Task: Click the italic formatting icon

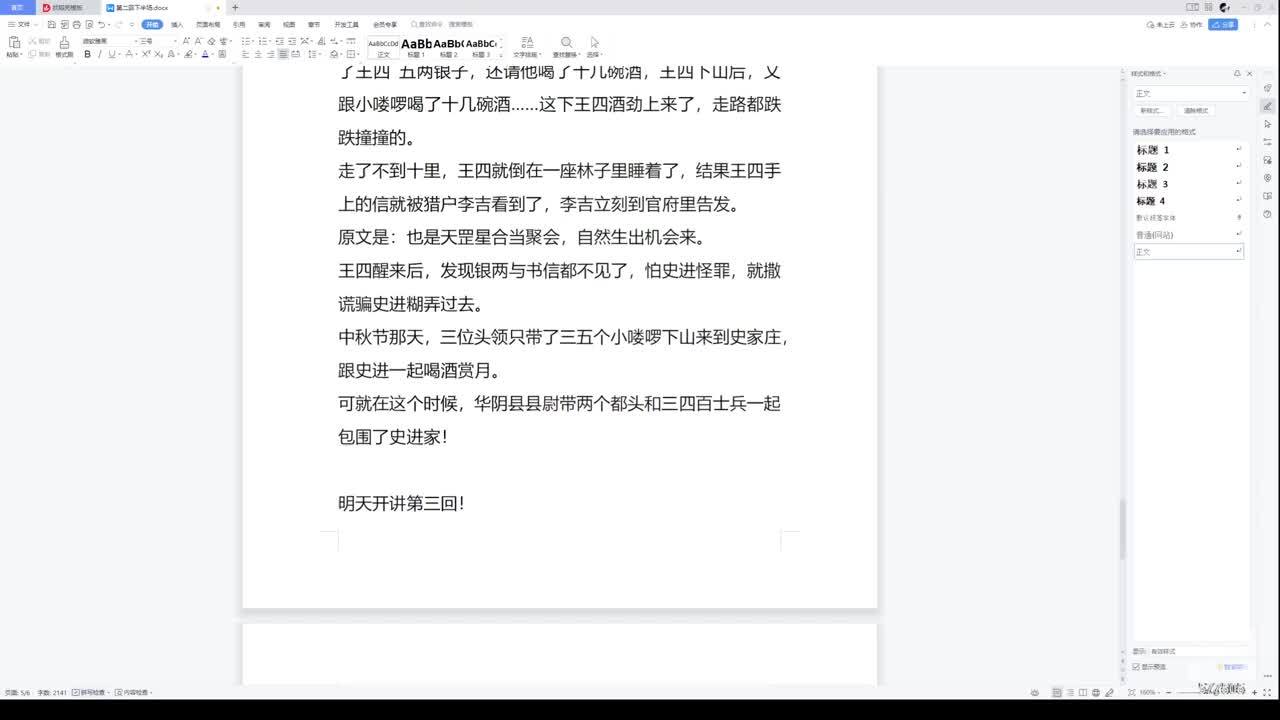Action: pos(99,54)
